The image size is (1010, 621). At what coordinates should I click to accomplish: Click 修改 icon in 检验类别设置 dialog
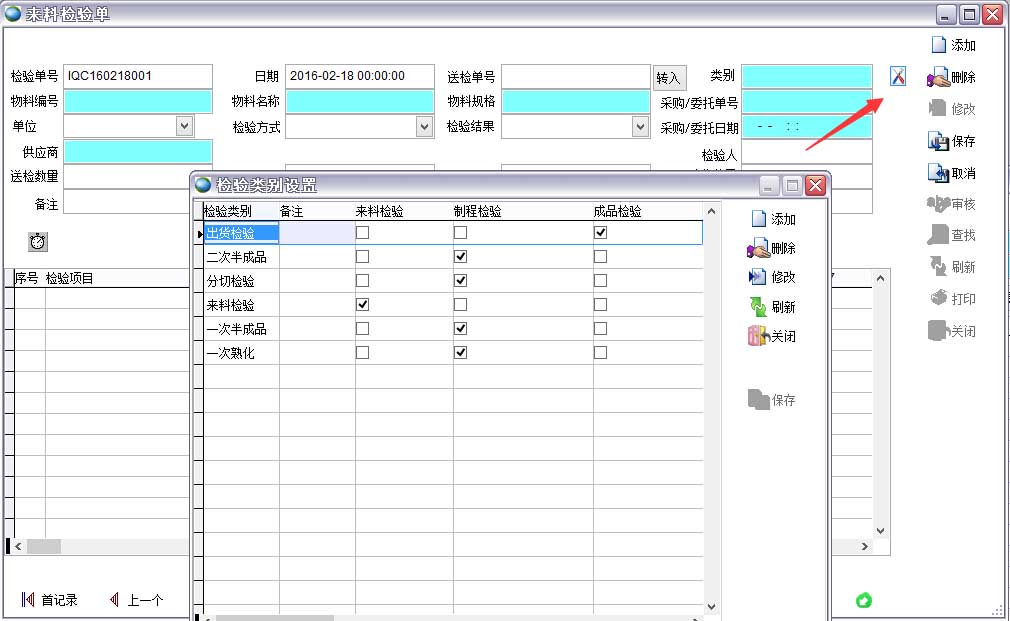(758, 277)
